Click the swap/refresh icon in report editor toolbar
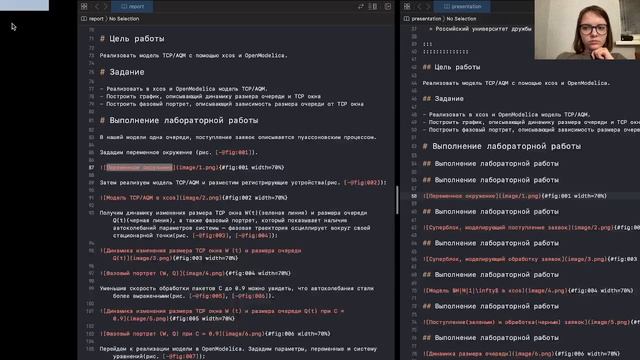The width and height of the screenshot is (640, 360). pos(361,7)
